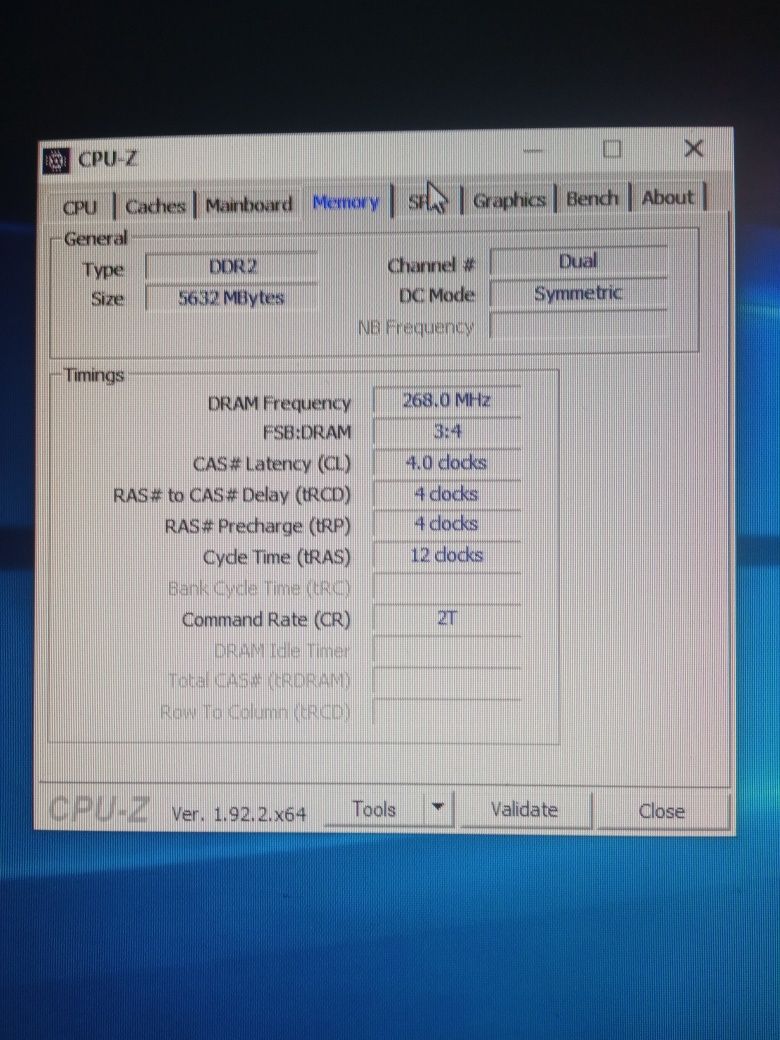This screenshot has height=1040, width=780.
Task: Open the SPD tab
Action: 426,201
